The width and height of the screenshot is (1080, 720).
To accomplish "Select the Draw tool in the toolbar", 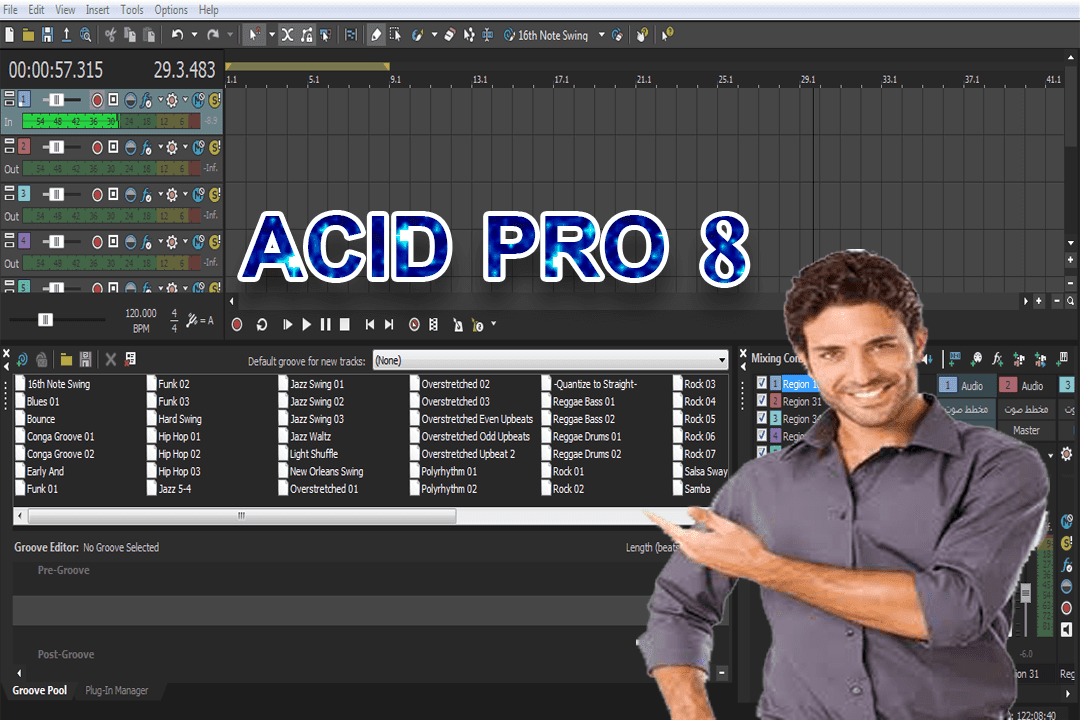I will 375,33.
